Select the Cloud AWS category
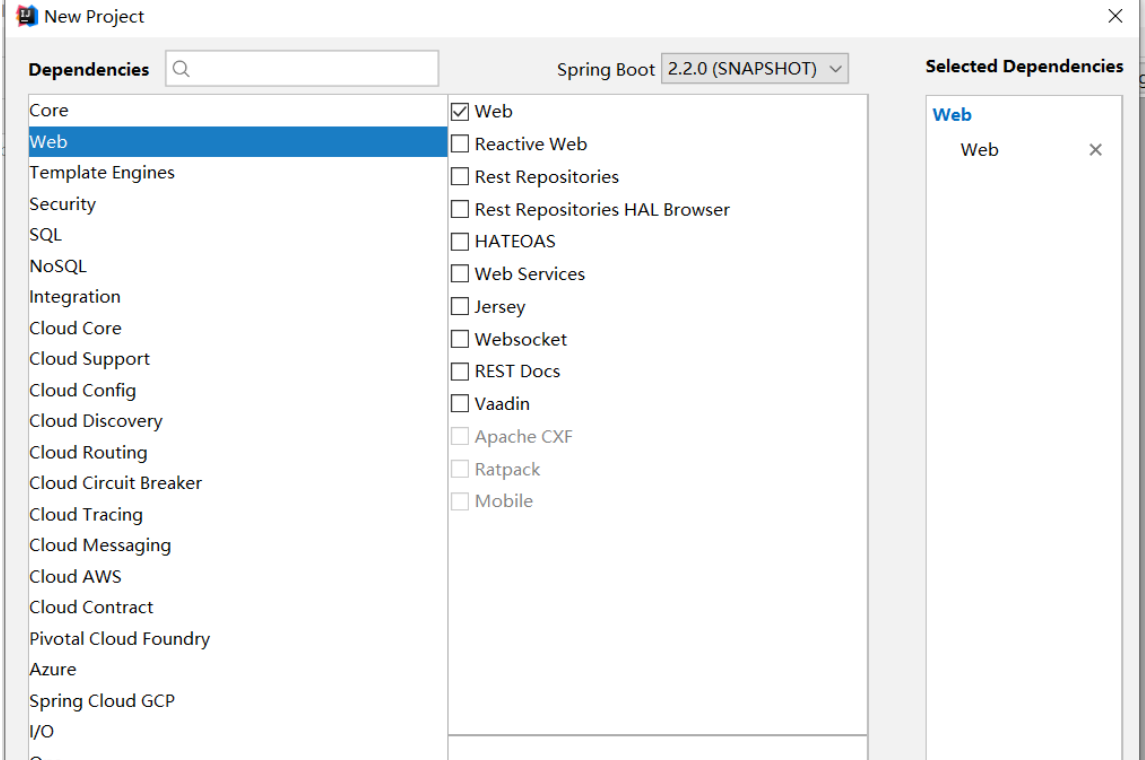The image size is (1145, 760). (x=238, y=576)
